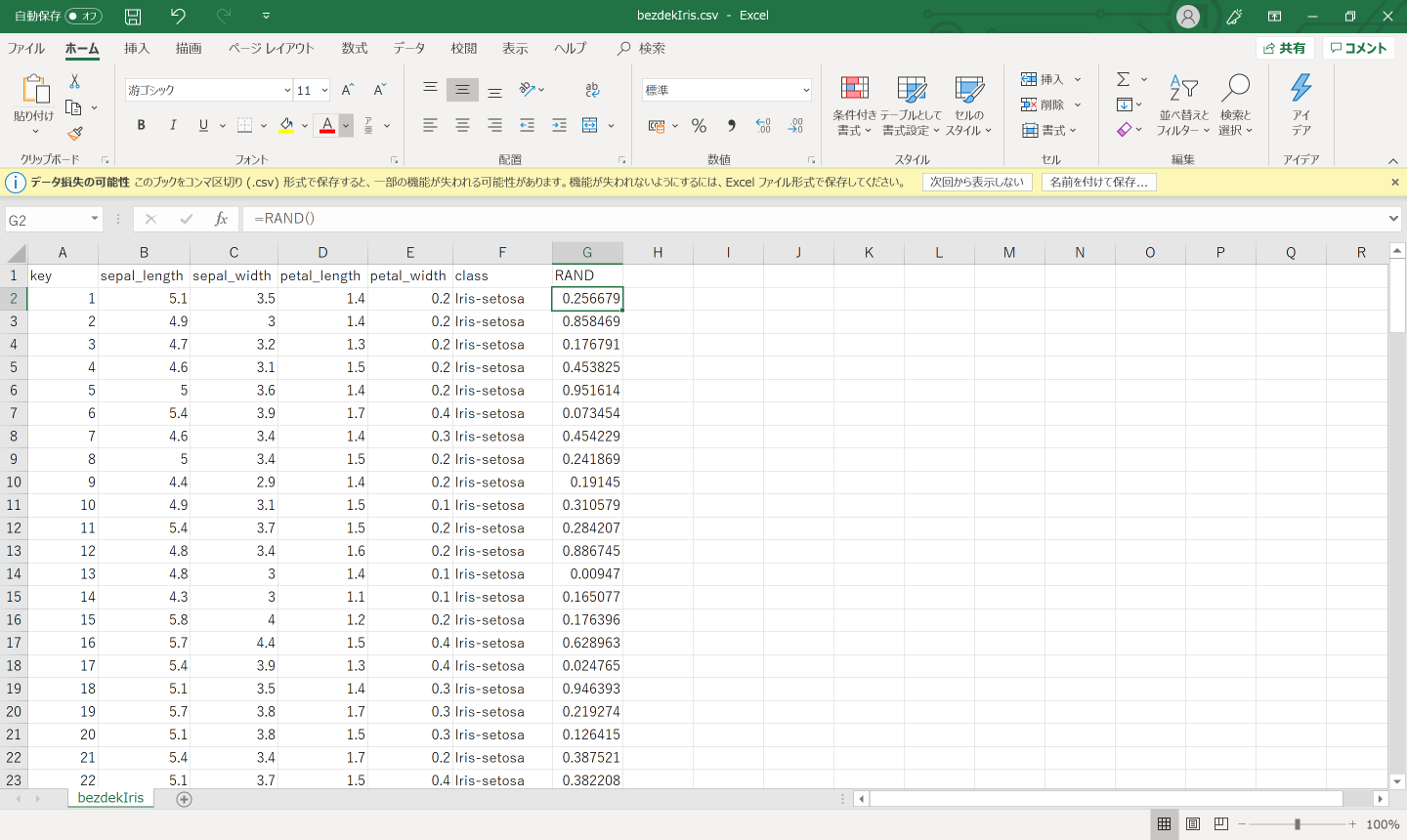
Task: Toggle underline formatting
Action: 203,125
